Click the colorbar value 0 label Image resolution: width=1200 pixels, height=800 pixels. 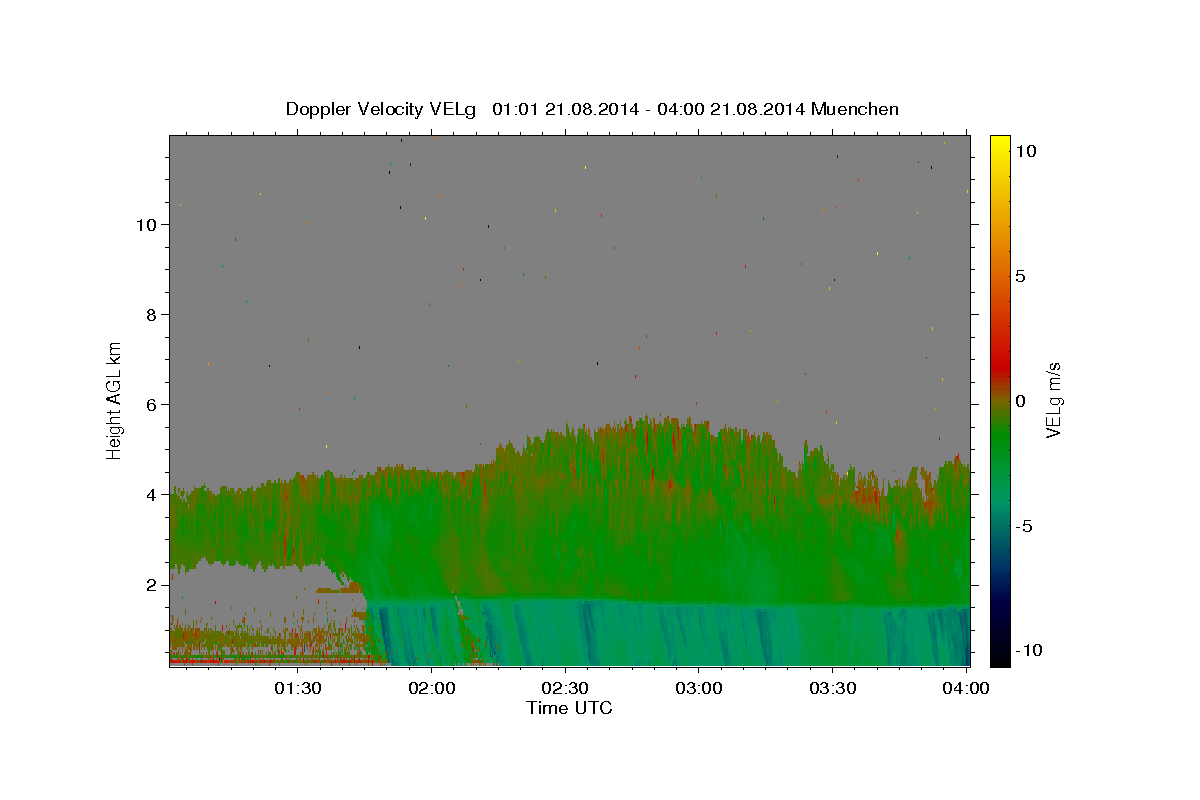(x=1020, y=401)
